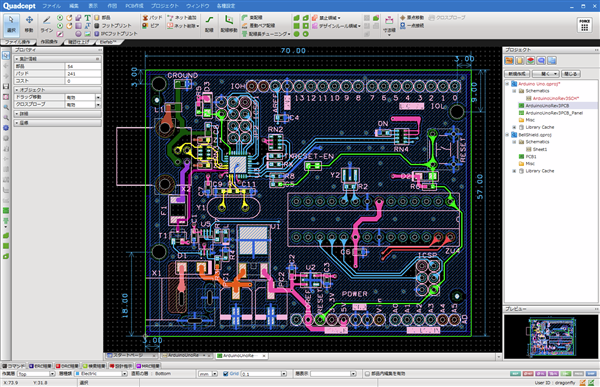Start the 配線 routing tool

point(209,24)
